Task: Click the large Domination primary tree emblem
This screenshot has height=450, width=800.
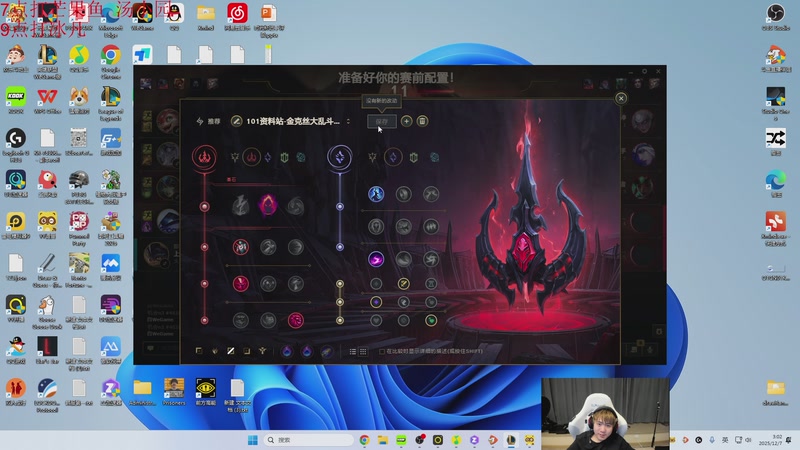Action: (204, 157)
